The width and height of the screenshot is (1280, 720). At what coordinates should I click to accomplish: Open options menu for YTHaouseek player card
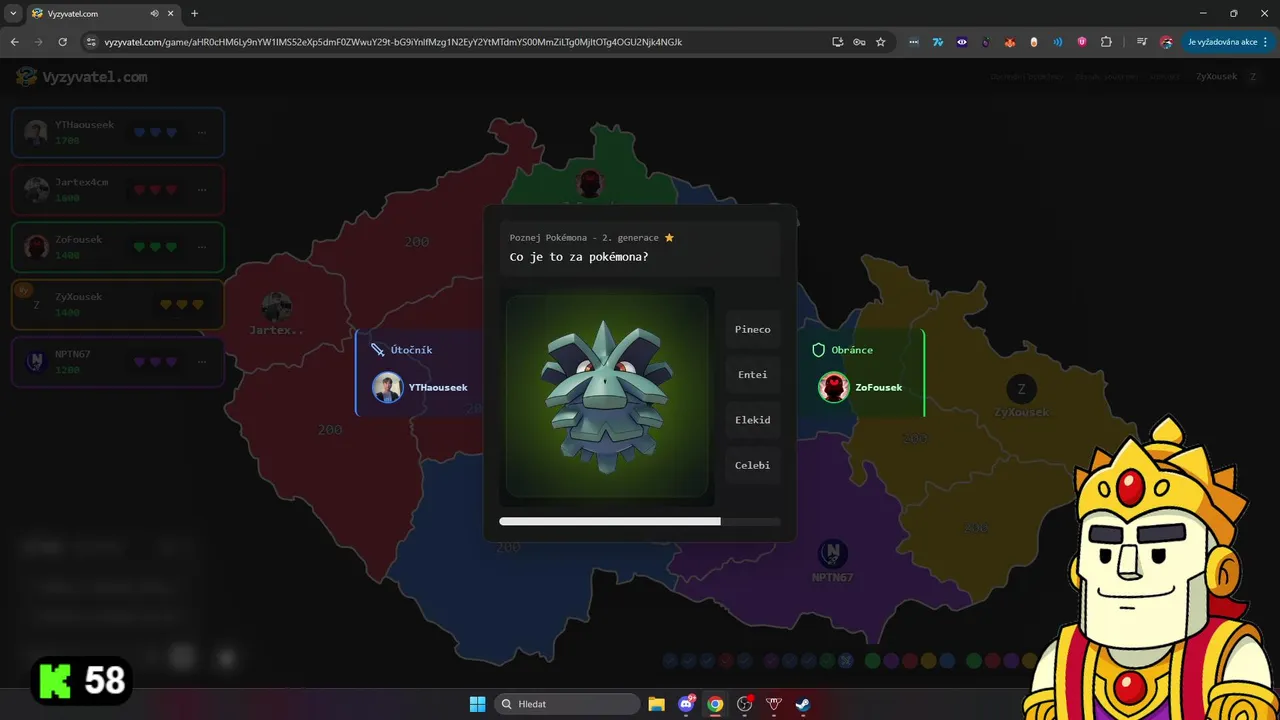[x=202, y=132]
